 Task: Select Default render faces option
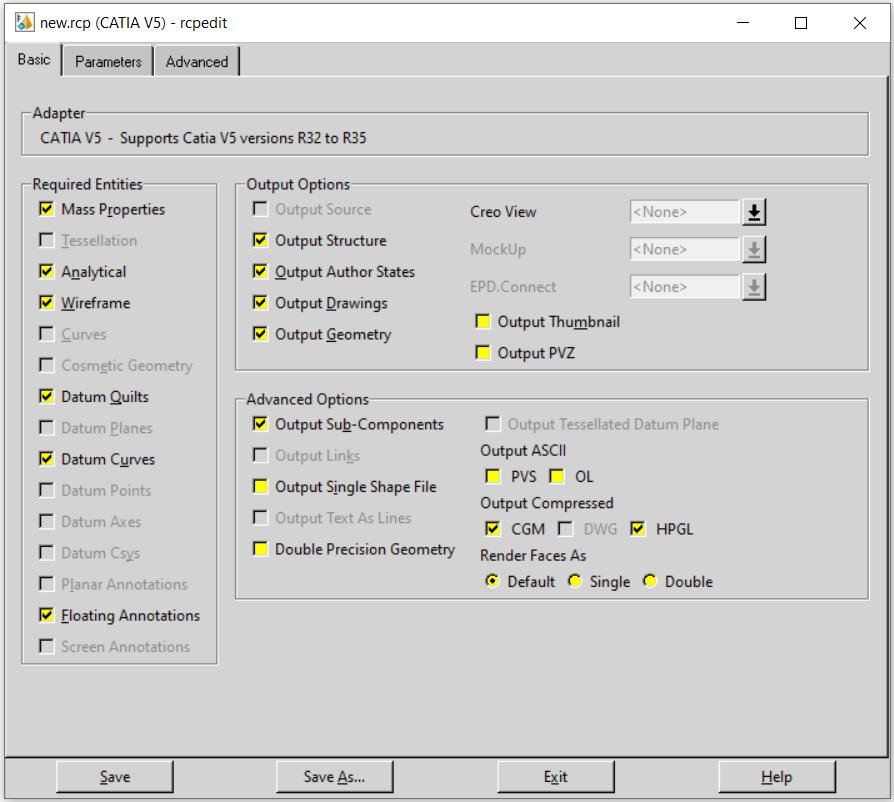[491, 581]
